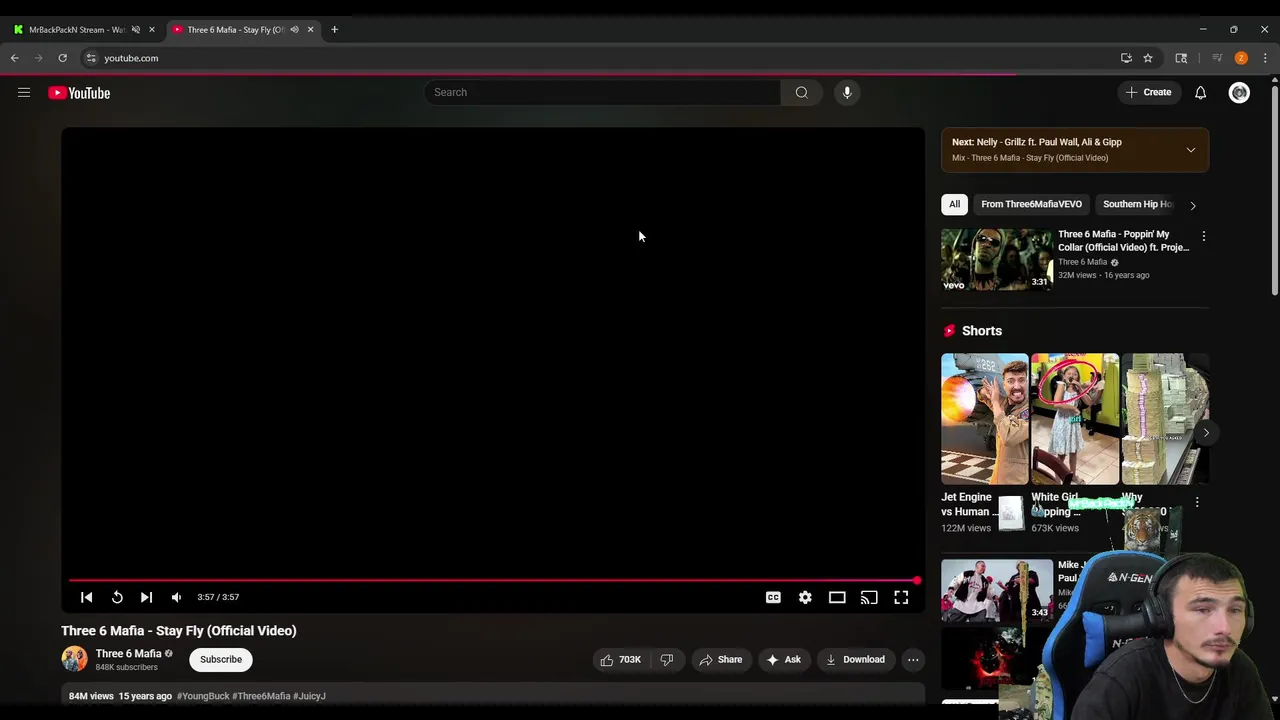Mute the MrBackPackN tab audio icon
This screenshot has height=720, width=1280.
(136, 29)
